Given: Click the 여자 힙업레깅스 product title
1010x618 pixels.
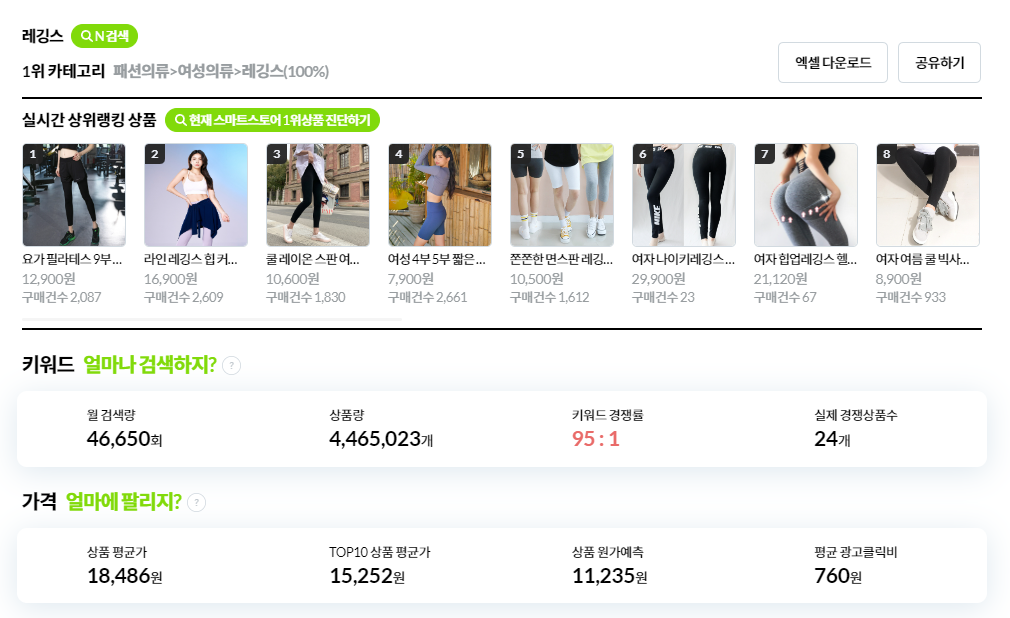Looking at the screenshot, I should pos(805,259).
